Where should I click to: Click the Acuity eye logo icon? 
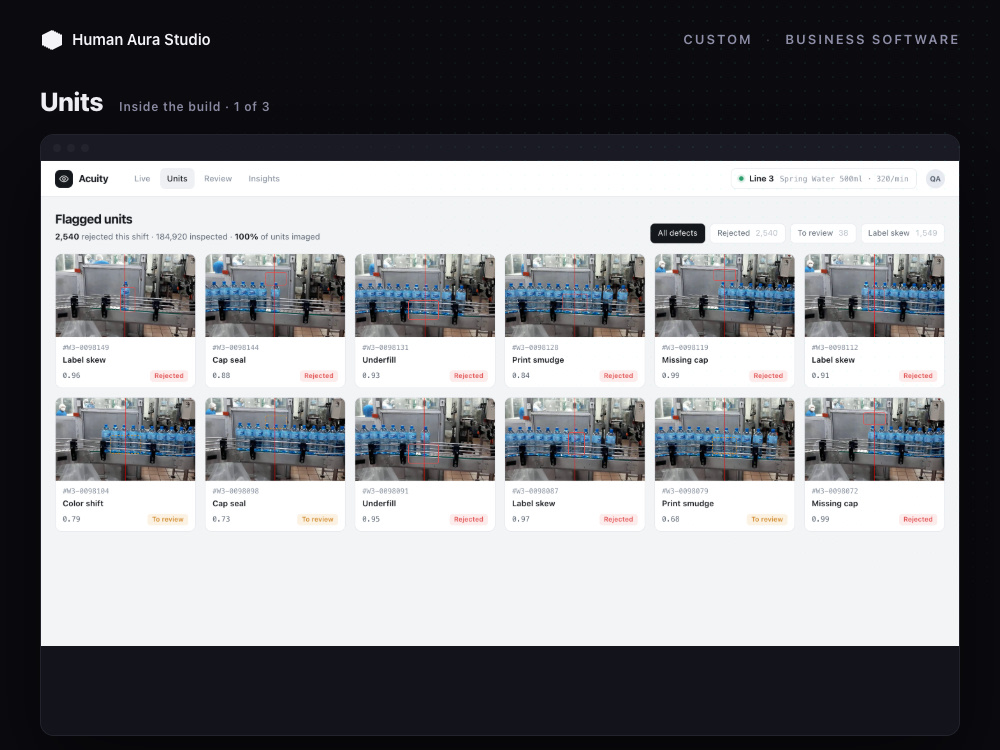tap(64, 179)
